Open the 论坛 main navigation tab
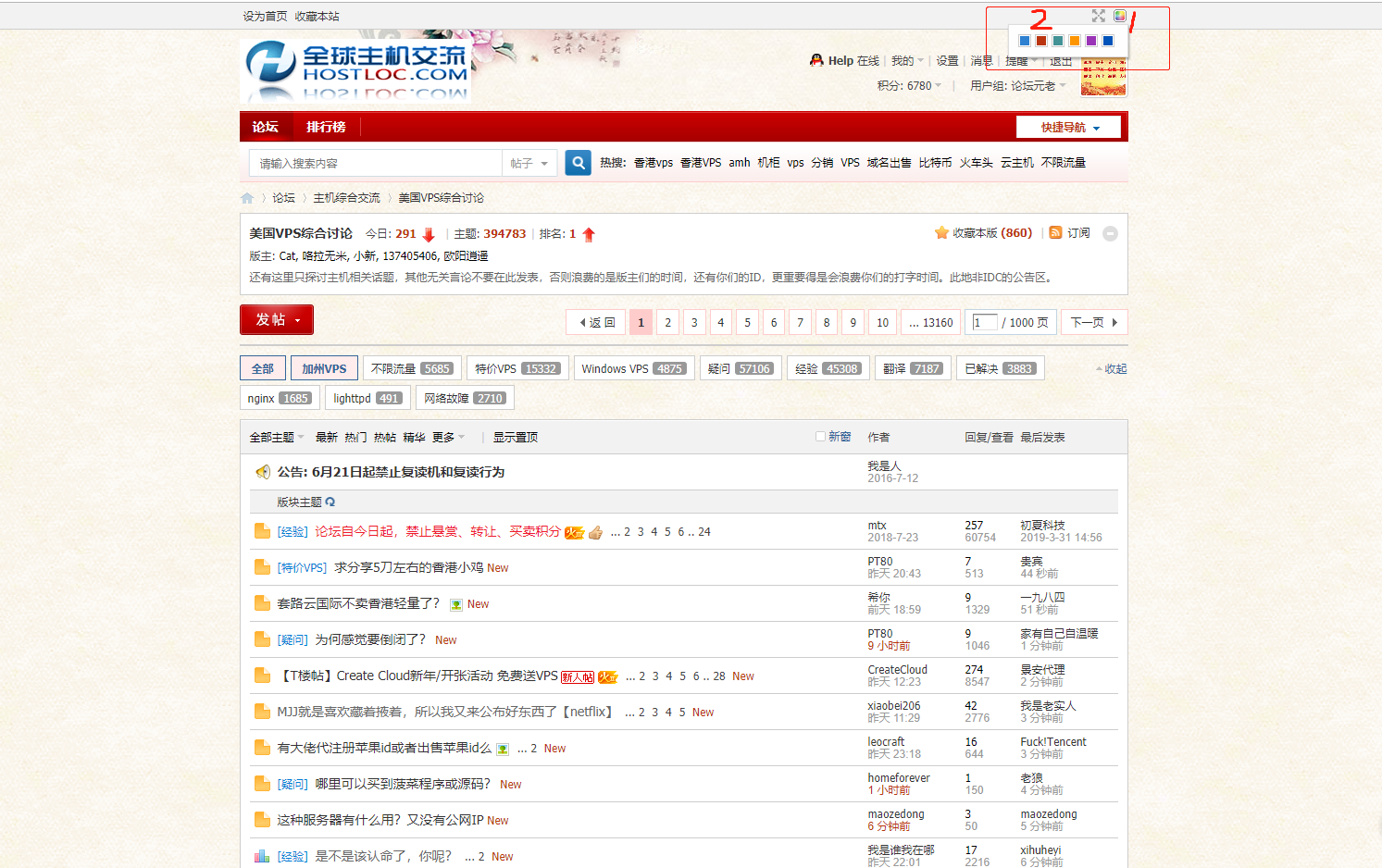 click(x=265, y=127)
